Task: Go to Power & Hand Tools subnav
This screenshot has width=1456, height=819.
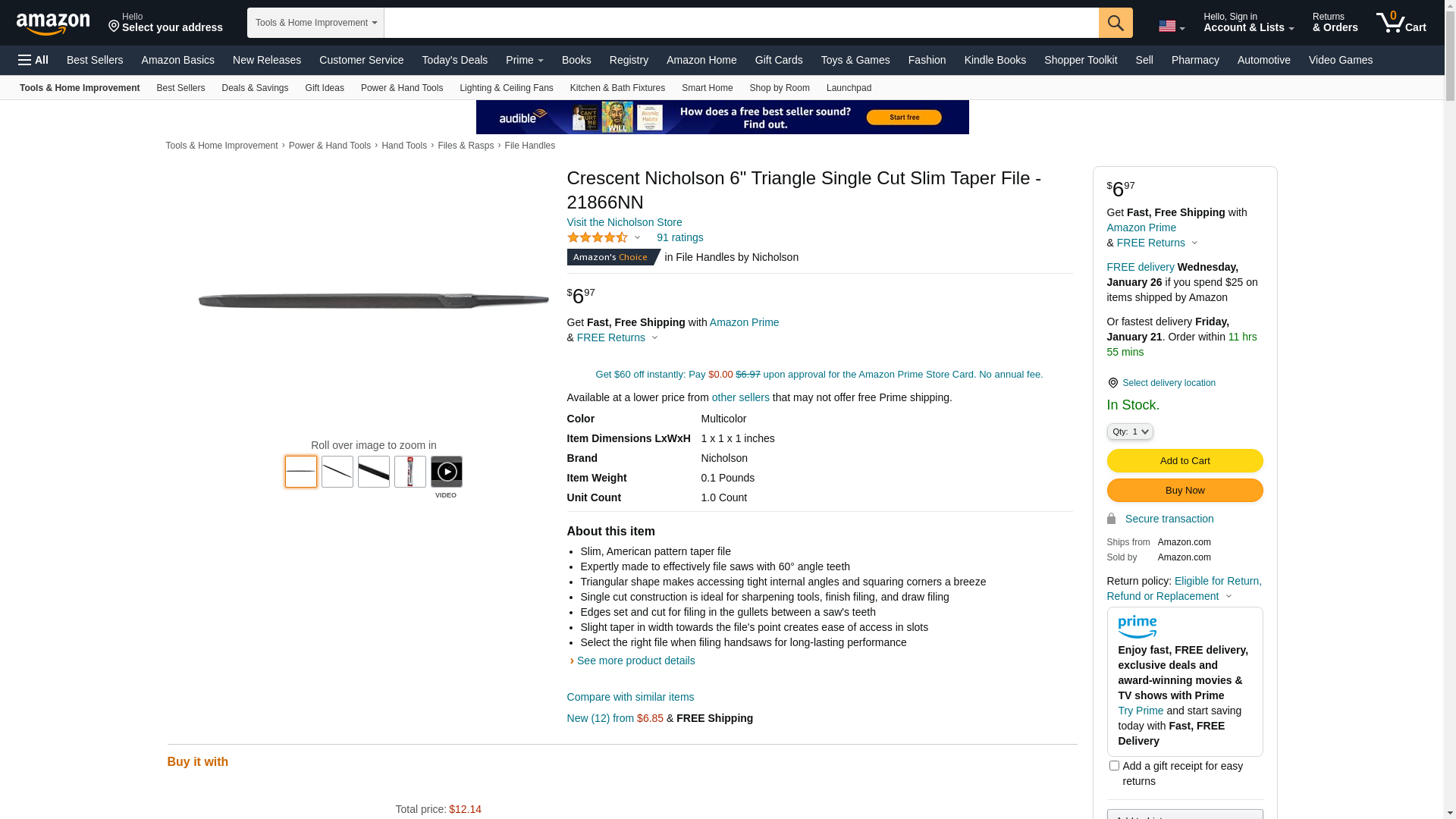Action: pyautogui.click(x=402, y=88)
